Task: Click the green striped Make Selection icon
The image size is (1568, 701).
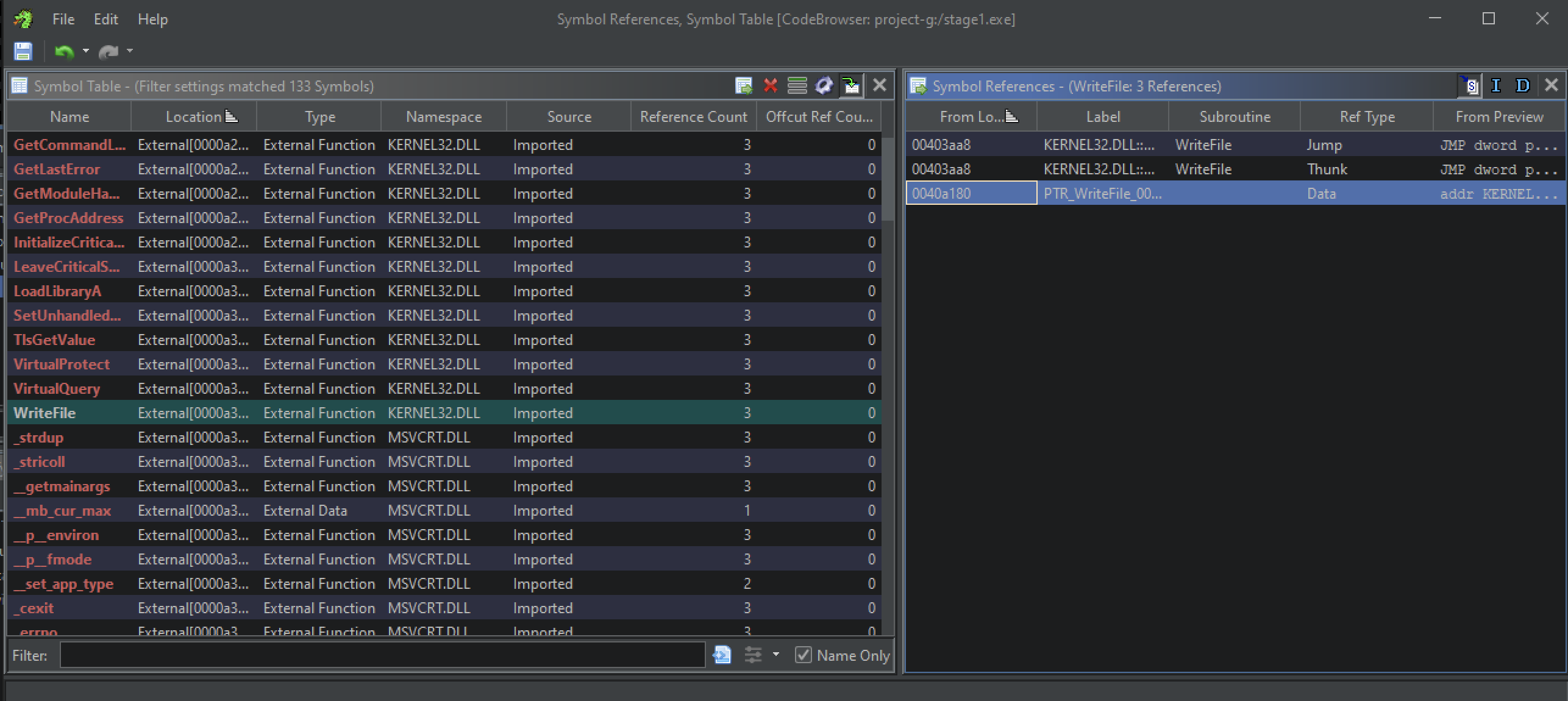Action: click(797, 86)
